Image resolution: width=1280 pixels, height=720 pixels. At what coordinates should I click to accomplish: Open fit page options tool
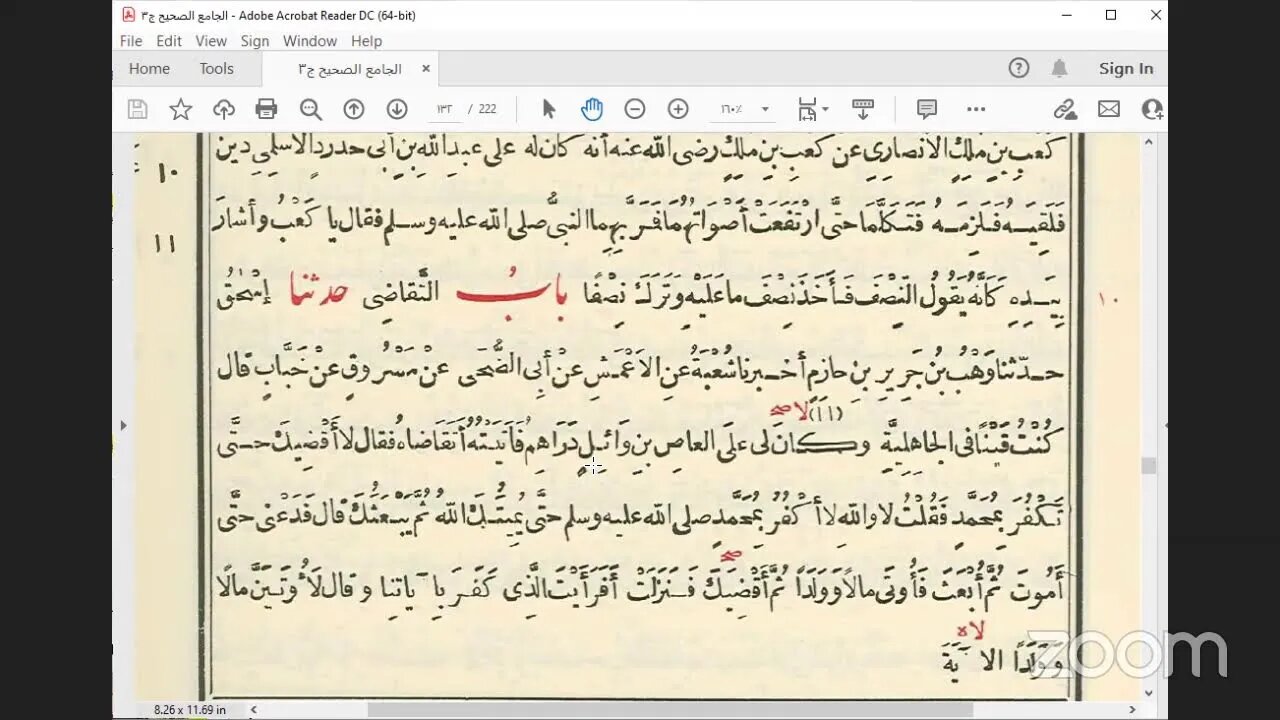812,109
